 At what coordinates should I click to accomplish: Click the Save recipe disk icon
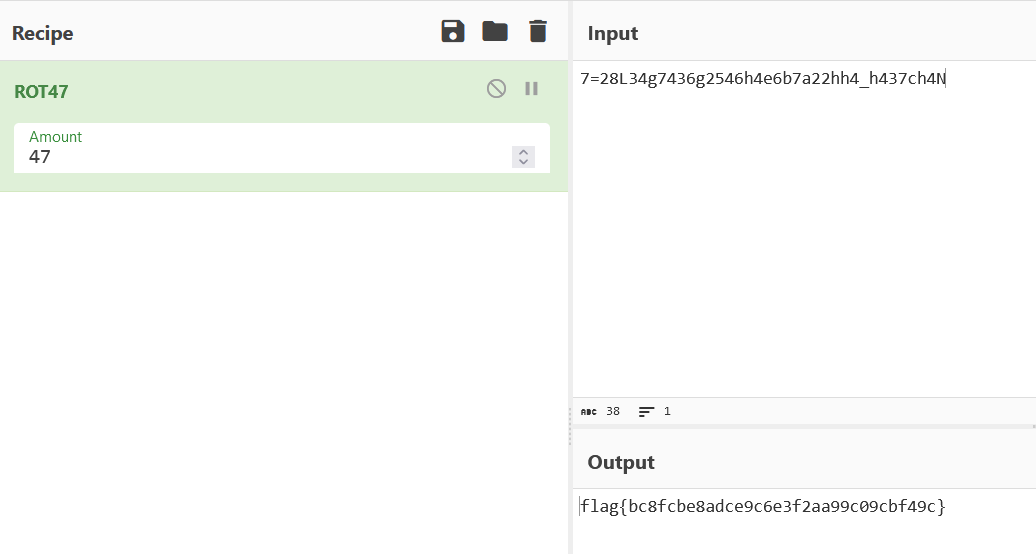point(453,31)
